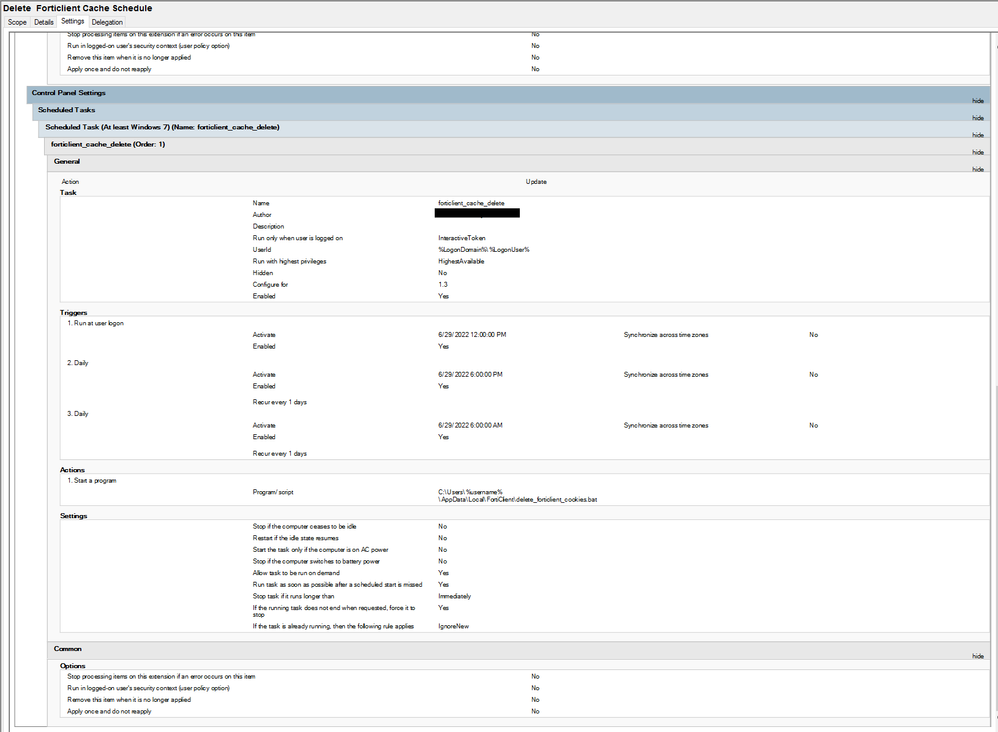This screenshot has height=732, width=998.
Task: Select the 'InteractiveToken' value
Action: [461, 238]
